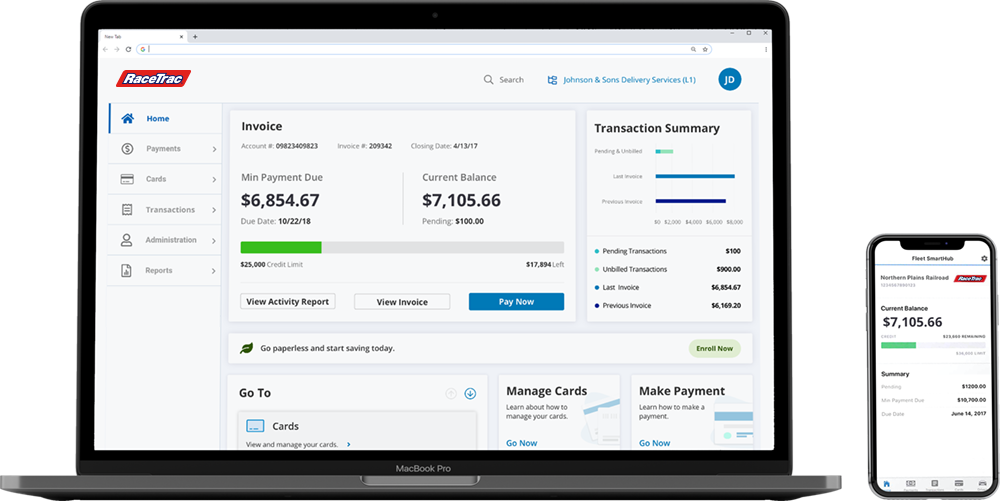Click the Pending Transactions $100 row
The image size is (1000, 501).
[x=668, y=251]
